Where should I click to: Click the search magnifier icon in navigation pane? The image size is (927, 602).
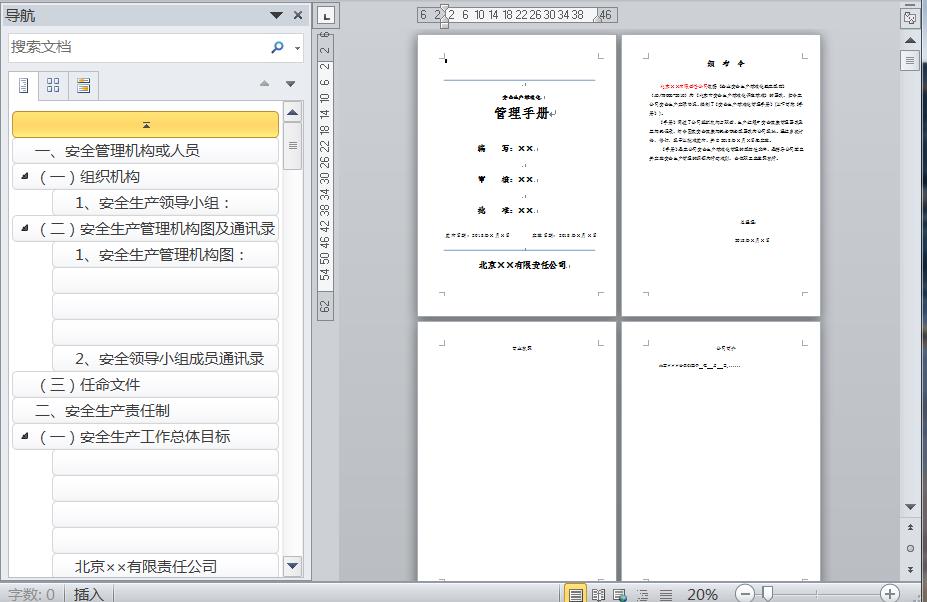tap(277, 47)
